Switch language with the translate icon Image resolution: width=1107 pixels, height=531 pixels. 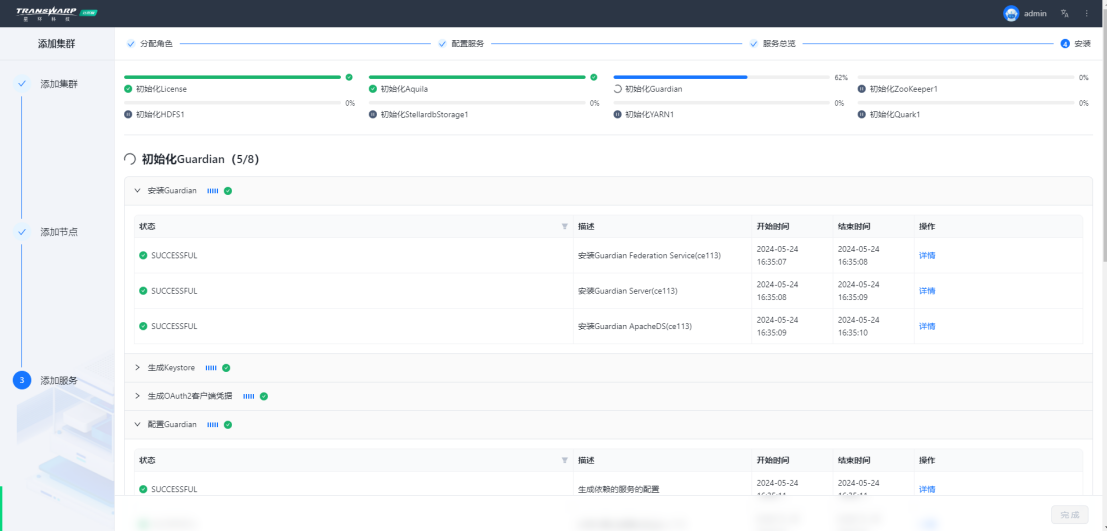point(1065,13)
